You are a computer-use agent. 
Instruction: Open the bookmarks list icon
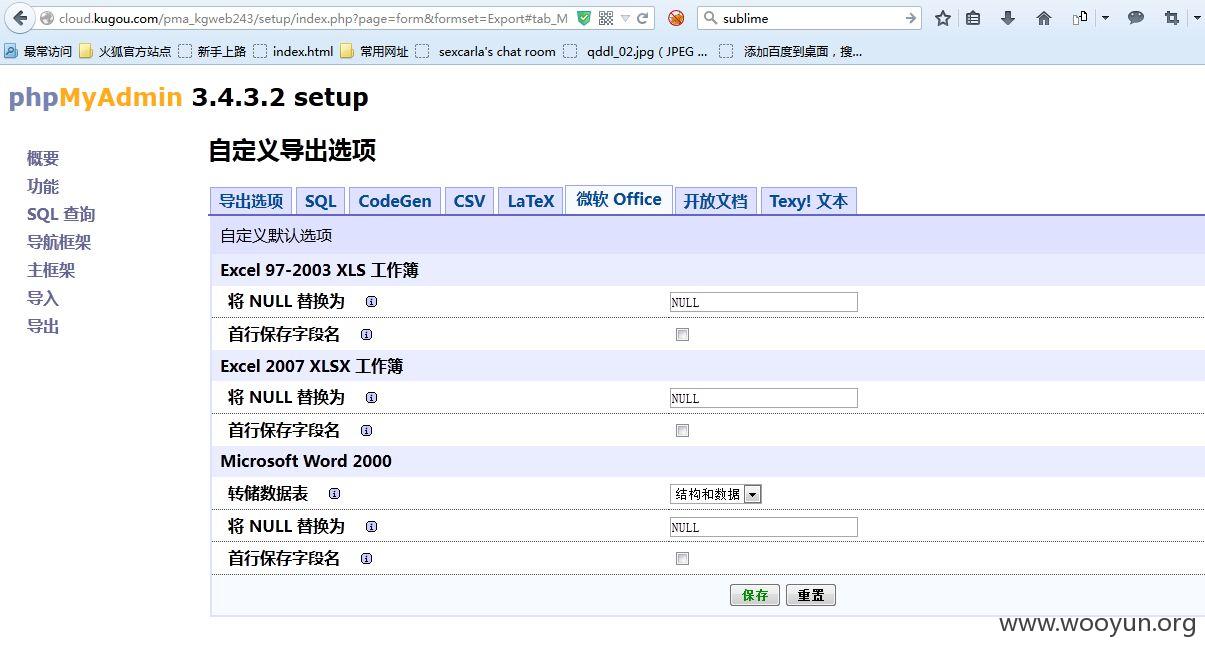tap(973, 18)
